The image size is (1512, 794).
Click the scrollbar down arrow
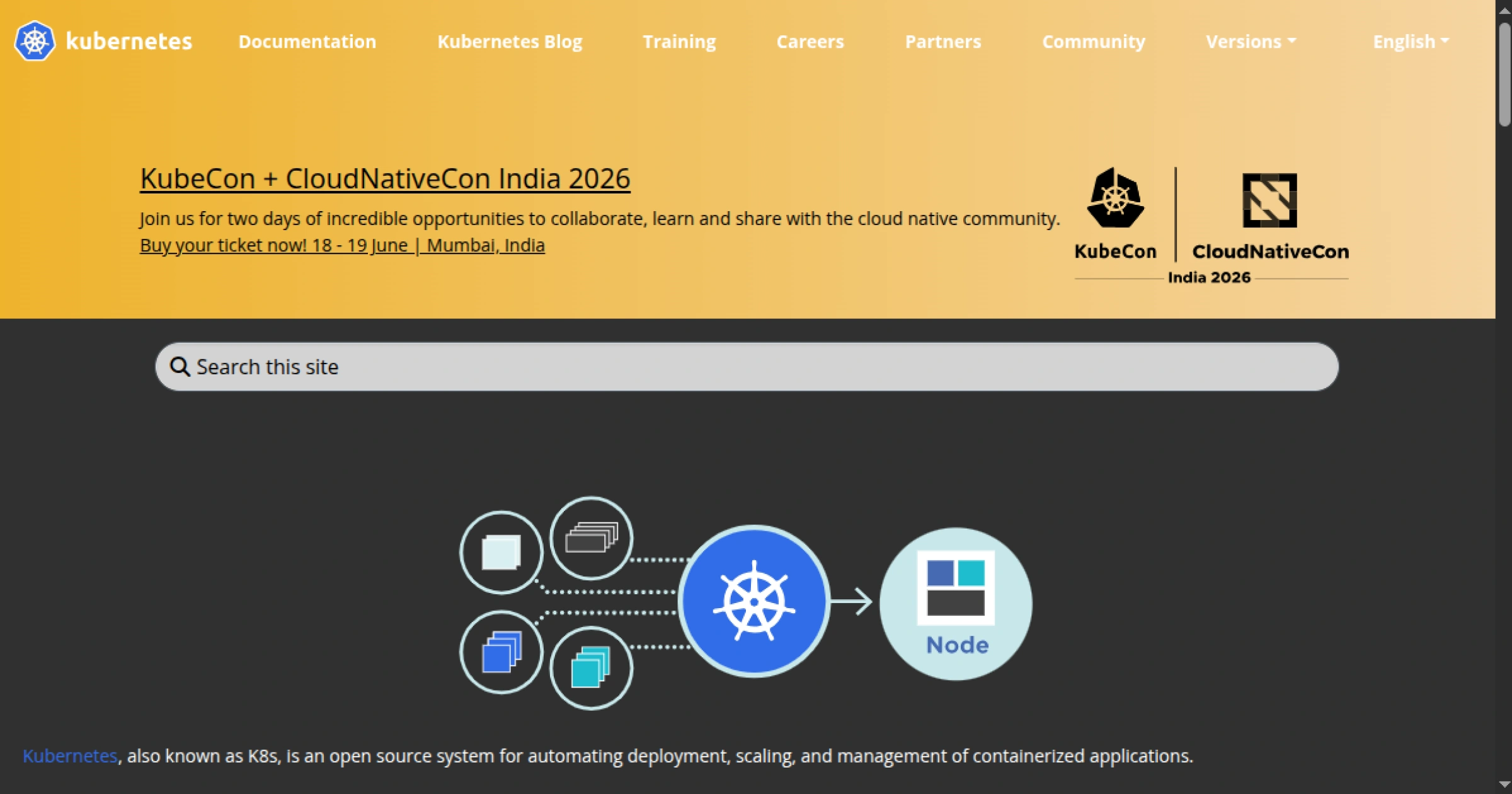(1504, 785)
